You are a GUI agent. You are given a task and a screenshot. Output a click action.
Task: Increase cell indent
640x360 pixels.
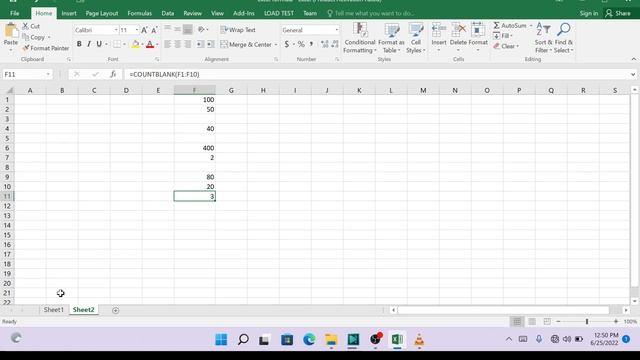pyautogui.click(x=210, y=44)
